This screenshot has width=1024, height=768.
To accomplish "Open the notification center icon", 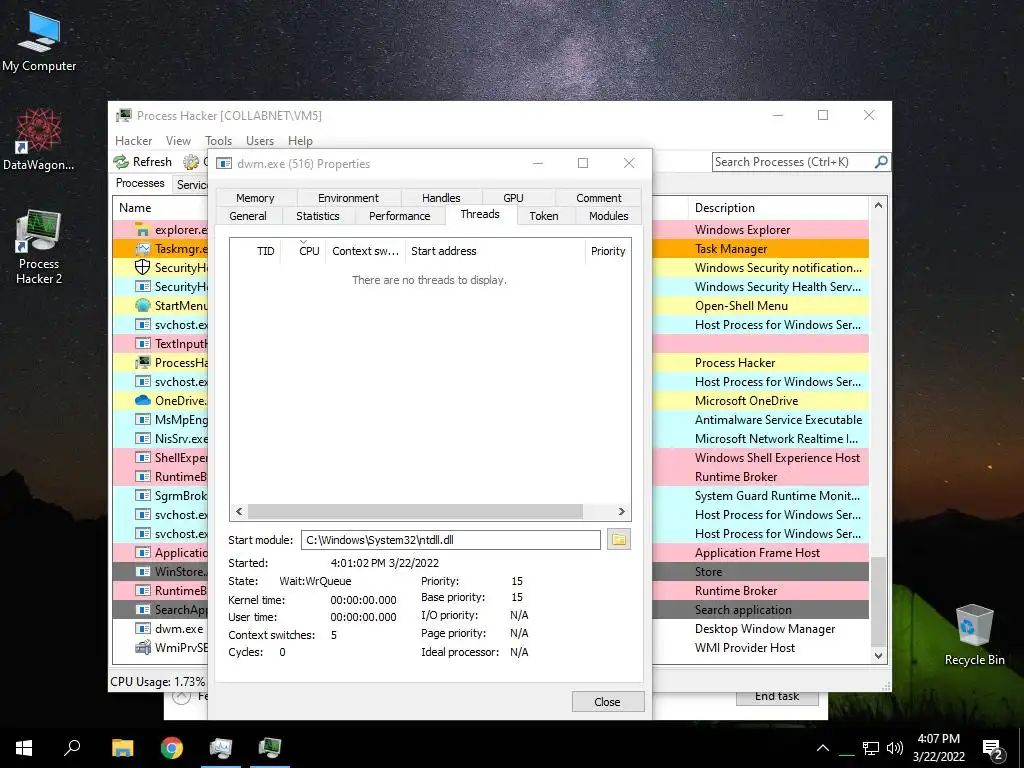I will 993,750.
